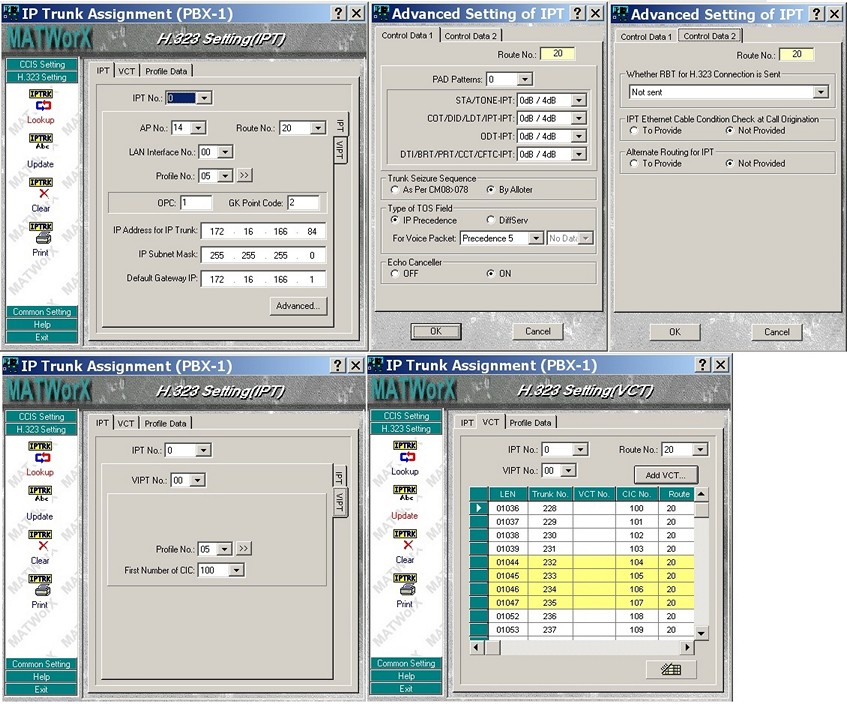Open PAD Patterns dropdown
Viewport: 847px width, 704px height.
click(524, 79)
